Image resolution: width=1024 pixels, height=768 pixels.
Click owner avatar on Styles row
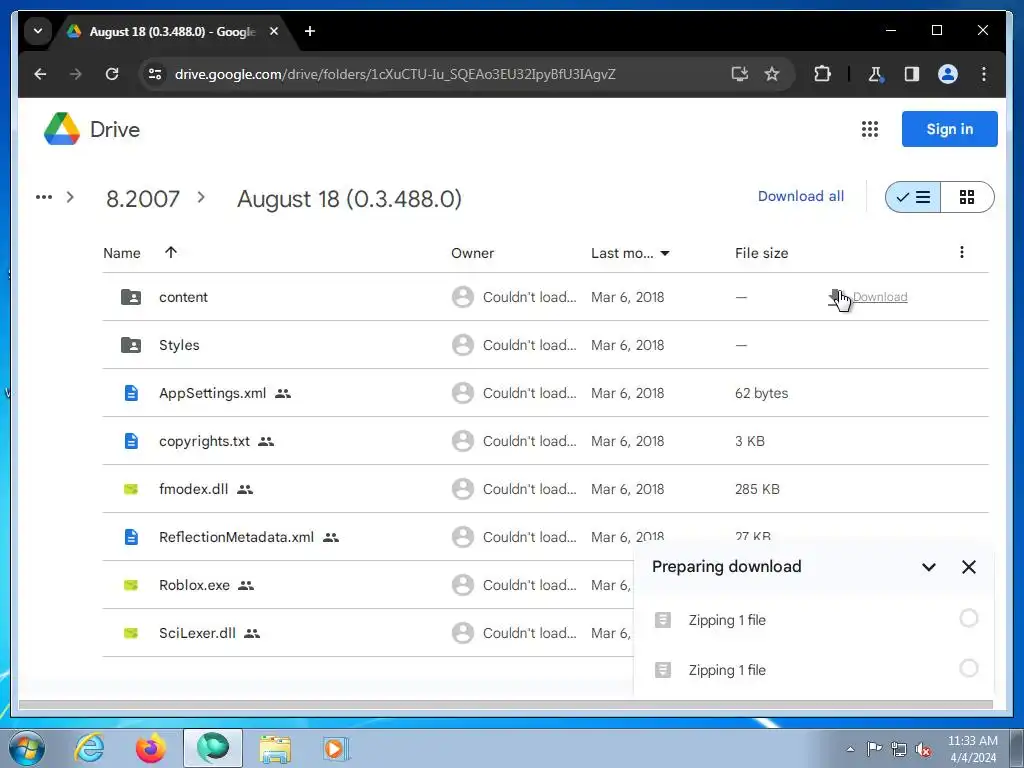(x=462, y=345)
